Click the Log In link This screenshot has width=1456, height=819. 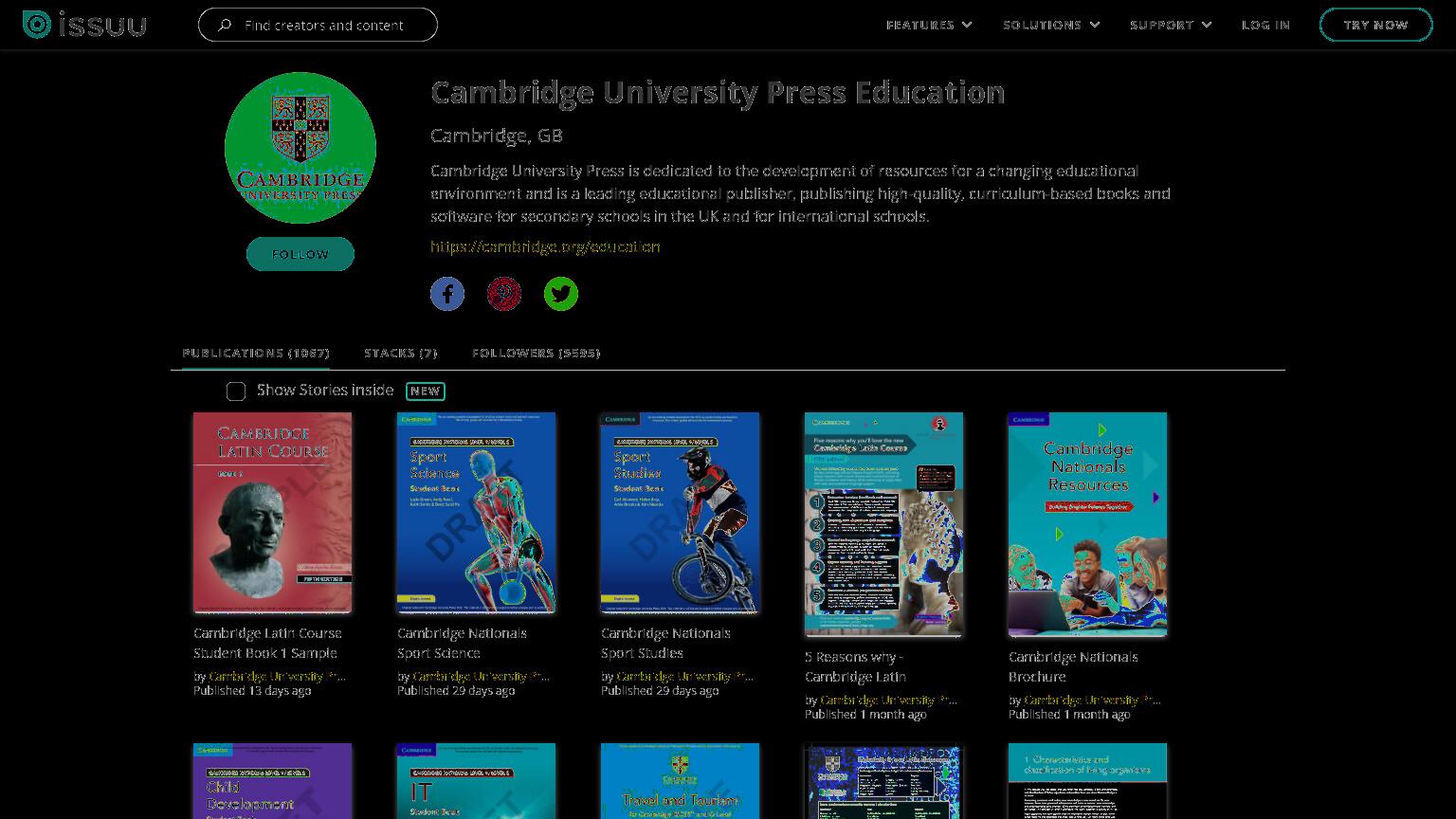(1265, 25)
